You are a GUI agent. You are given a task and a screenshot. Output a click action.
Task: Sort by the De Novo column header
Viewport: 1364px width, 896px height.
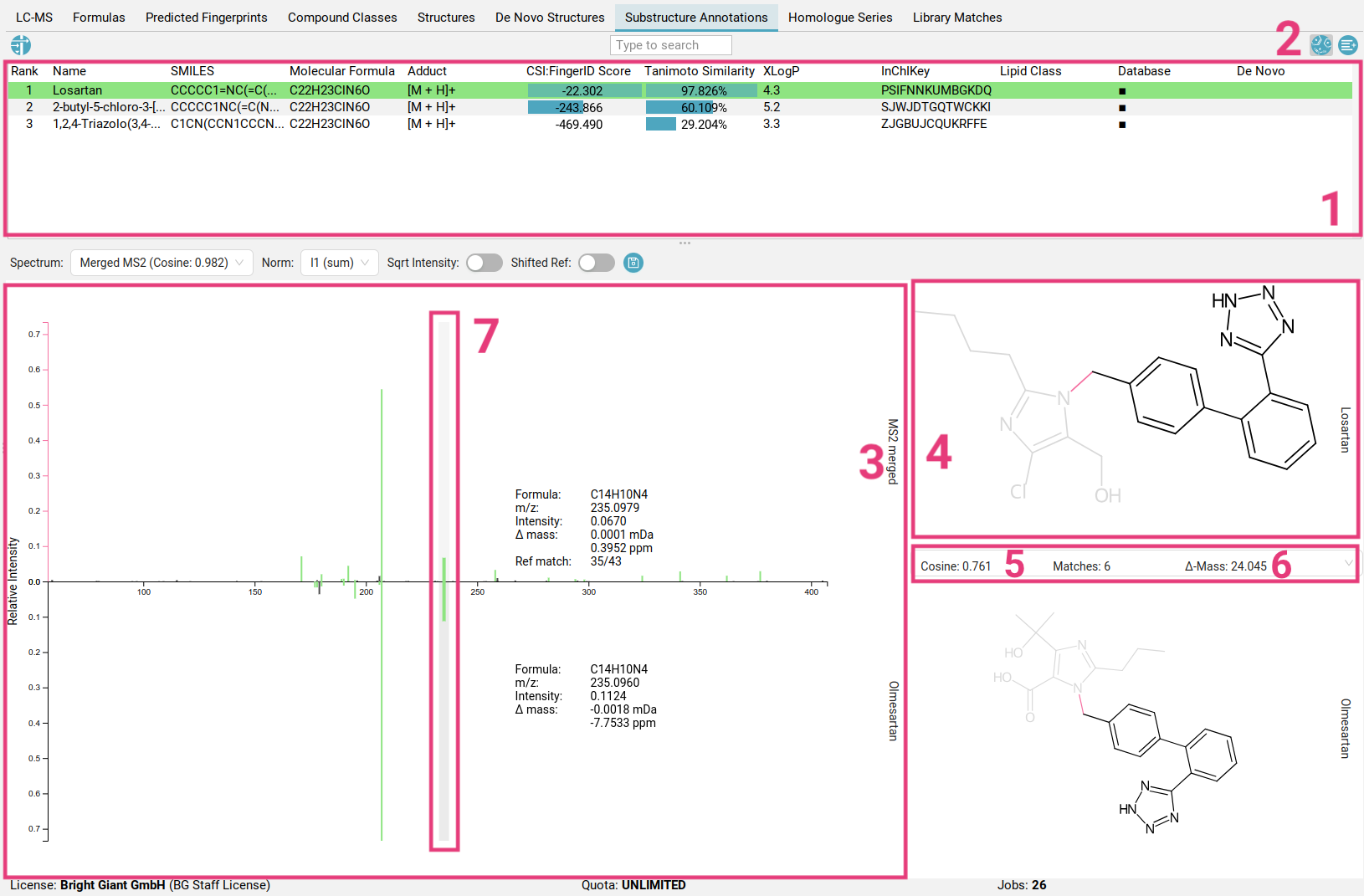tap(1261, 71)
